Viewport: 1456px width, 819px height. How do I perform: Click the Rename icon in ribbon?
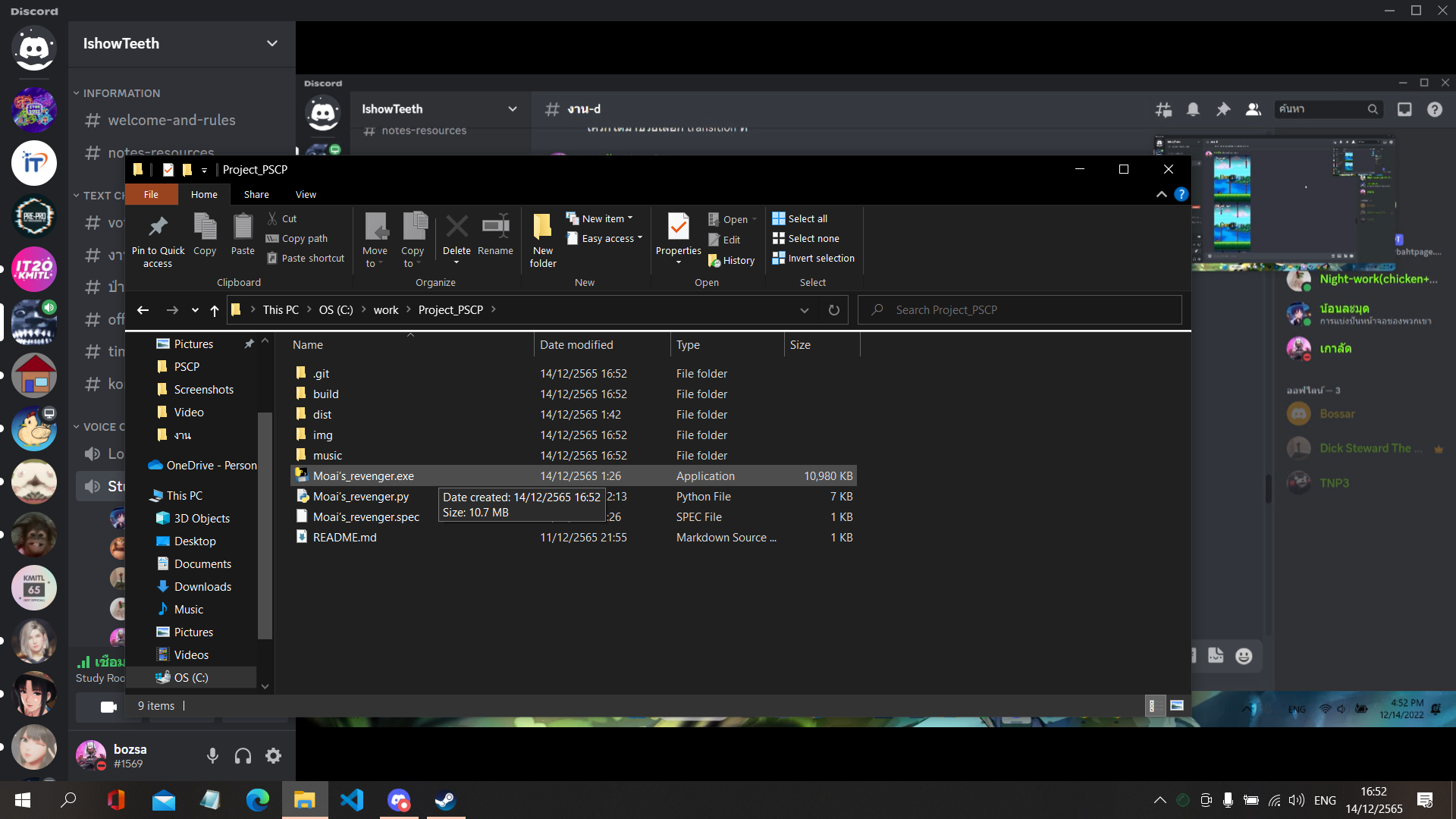(x=495, y=227)
